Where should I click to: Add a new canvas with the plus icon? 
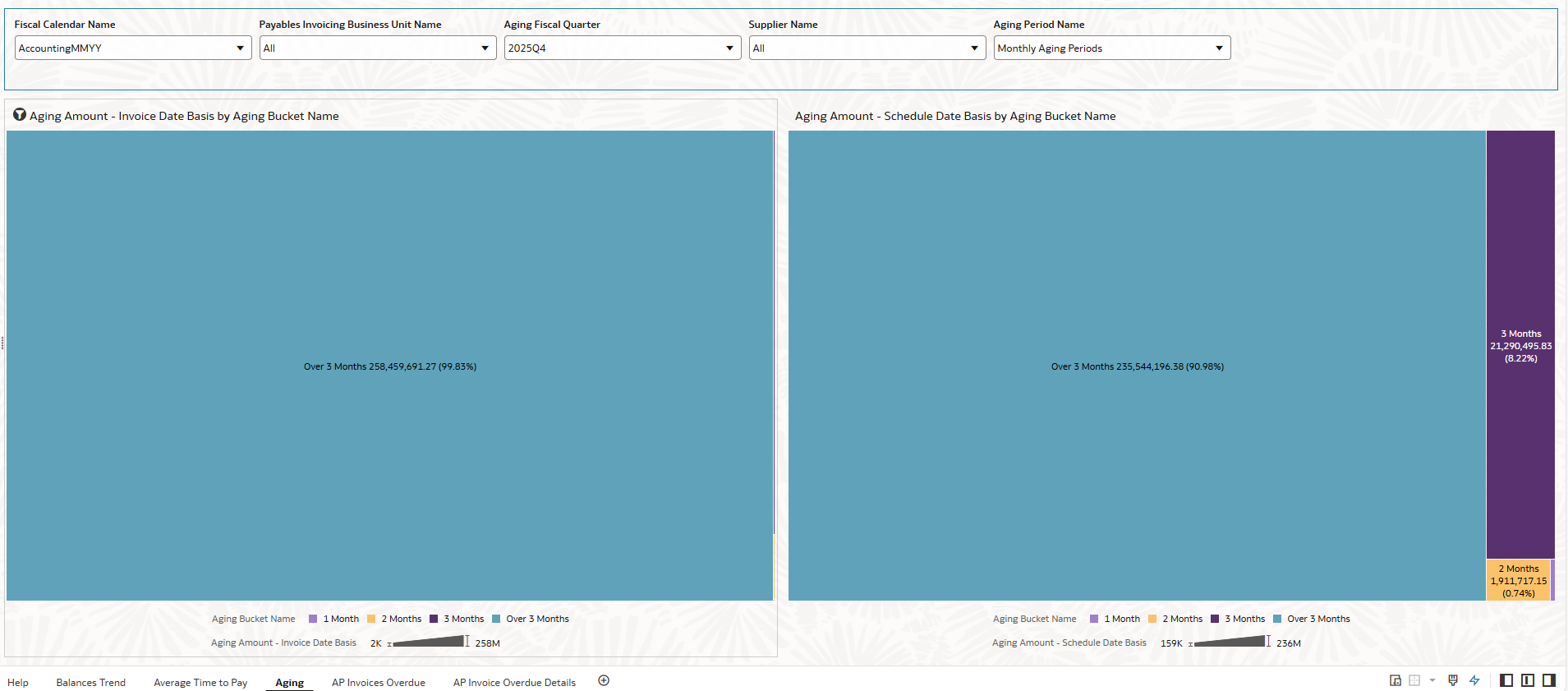(x=604, y=680)
